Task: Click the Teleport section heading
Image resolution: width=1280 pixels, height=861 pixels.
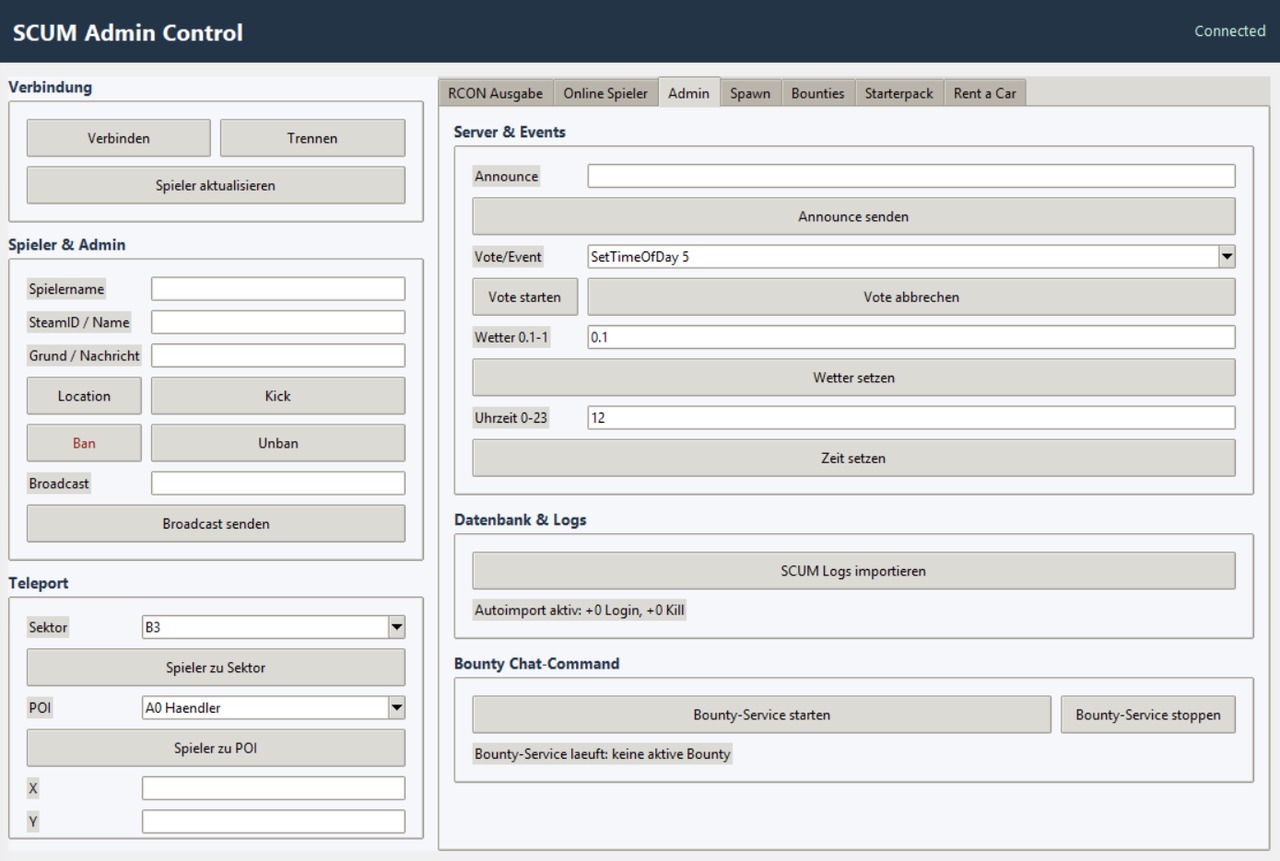Action: tap(38, 583)
